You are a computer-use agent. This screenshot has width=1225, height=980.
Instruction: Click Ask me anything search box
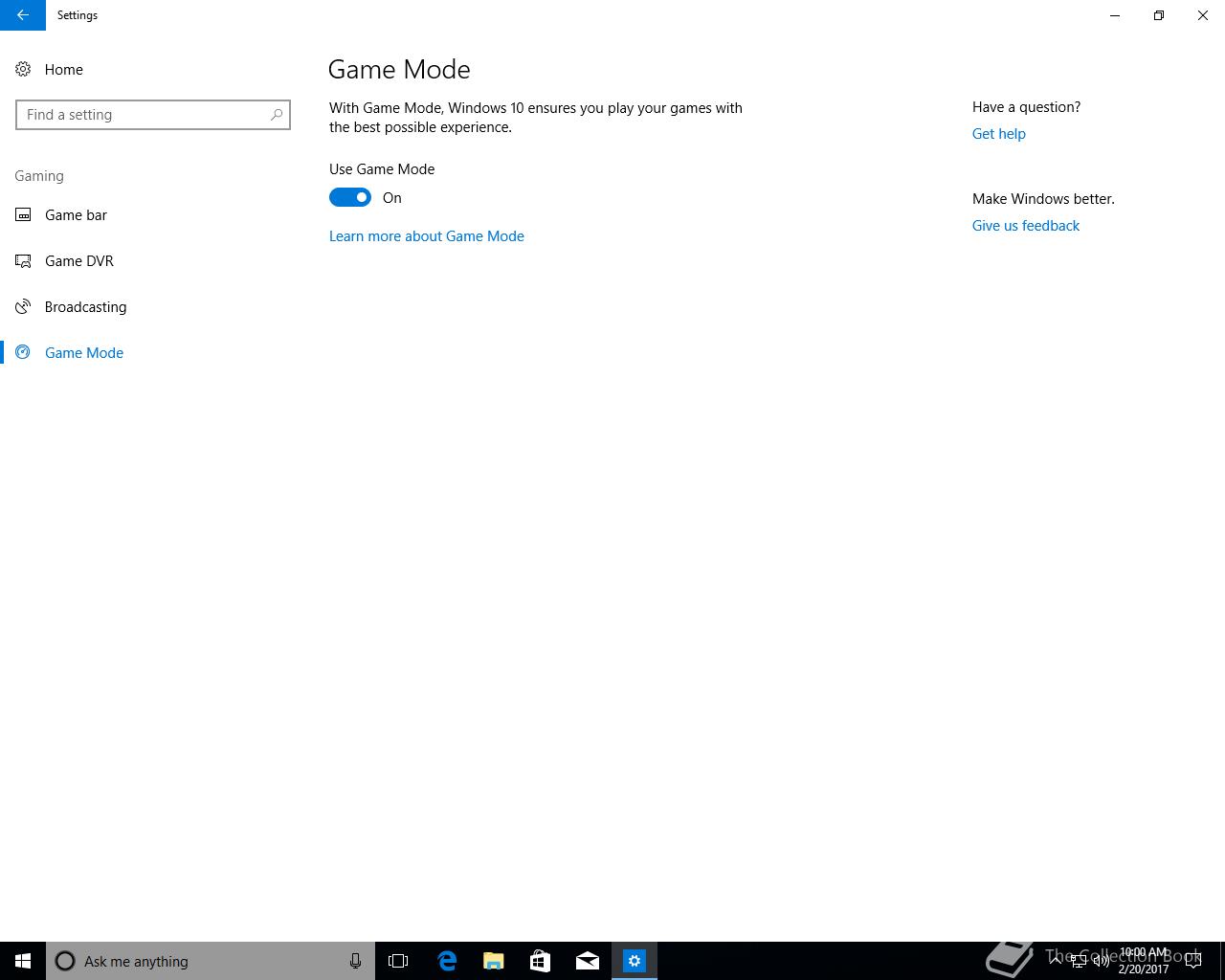[211, 961]
